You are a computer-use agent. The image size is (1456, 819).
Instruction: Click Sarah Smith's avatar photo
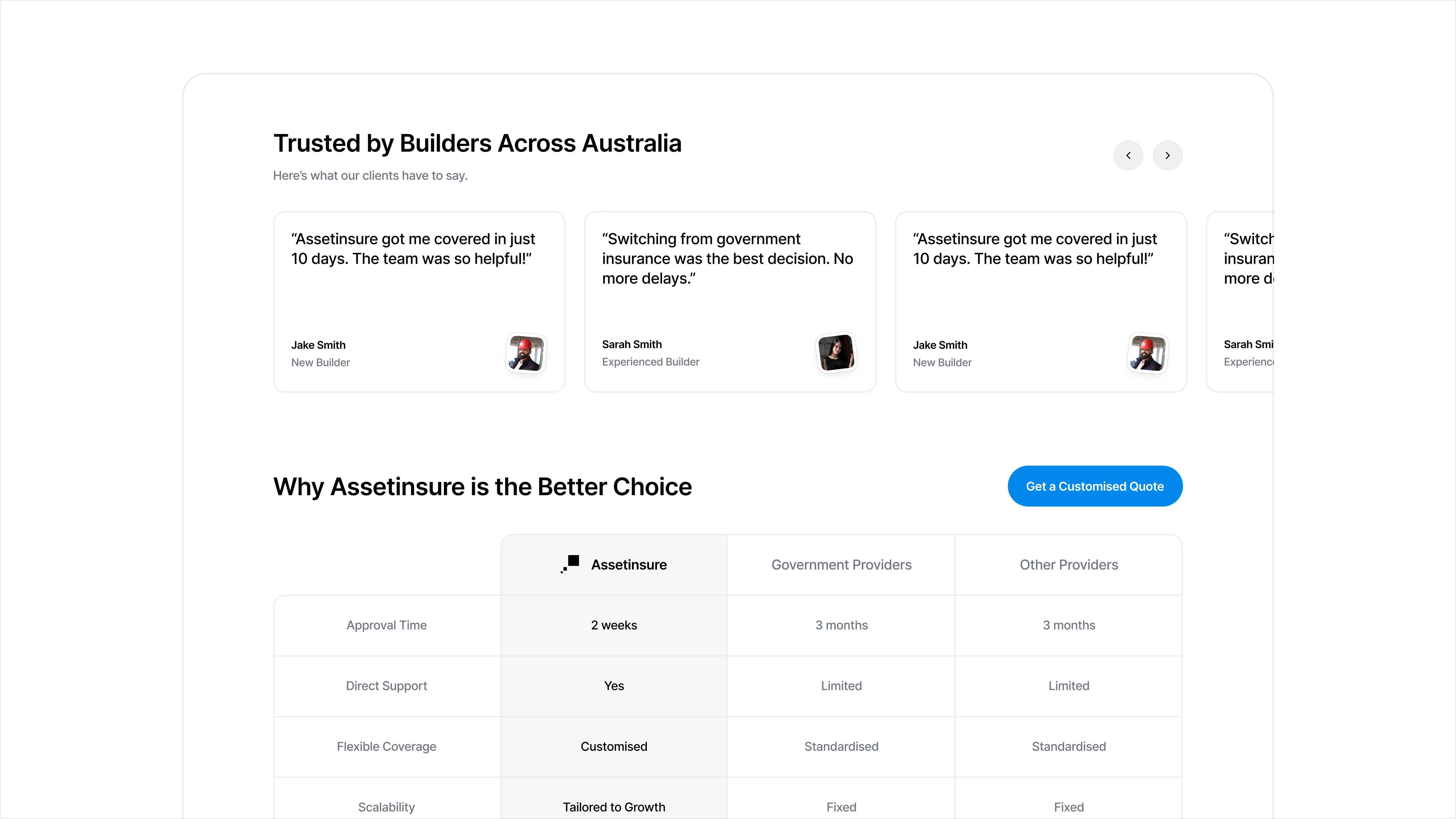(x=836, y=353)
